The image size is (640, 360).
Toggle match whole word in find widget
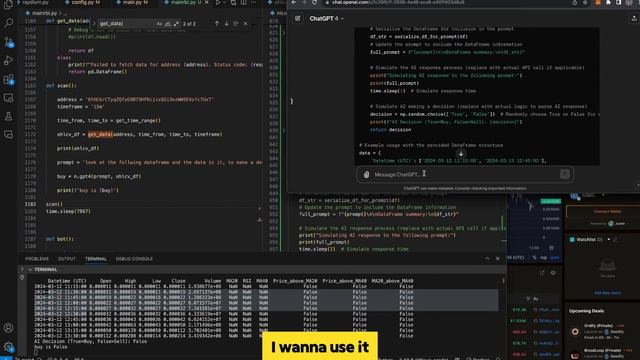(168, 24)
